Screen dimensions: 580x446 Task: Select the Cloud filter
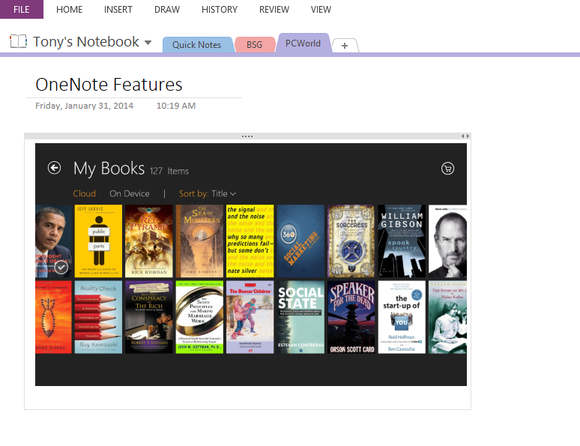click(84, 193)
